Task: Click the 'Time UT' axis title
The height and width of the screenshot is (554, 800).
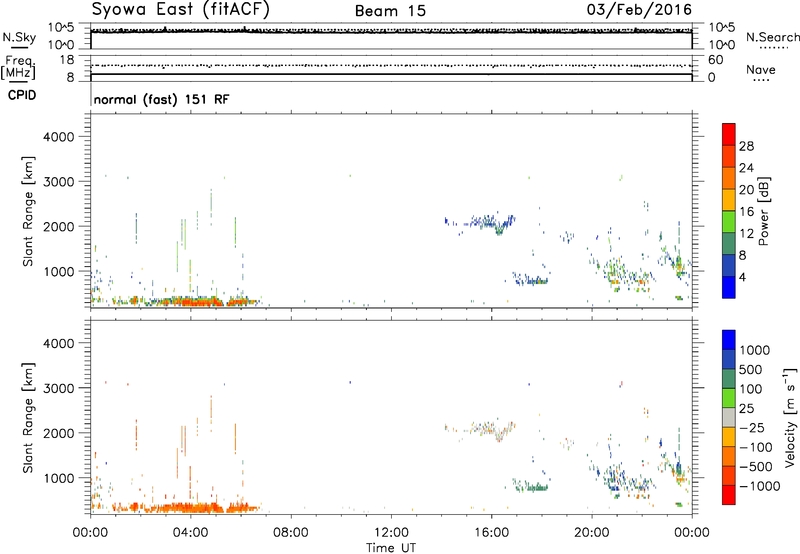Action: 391,548
